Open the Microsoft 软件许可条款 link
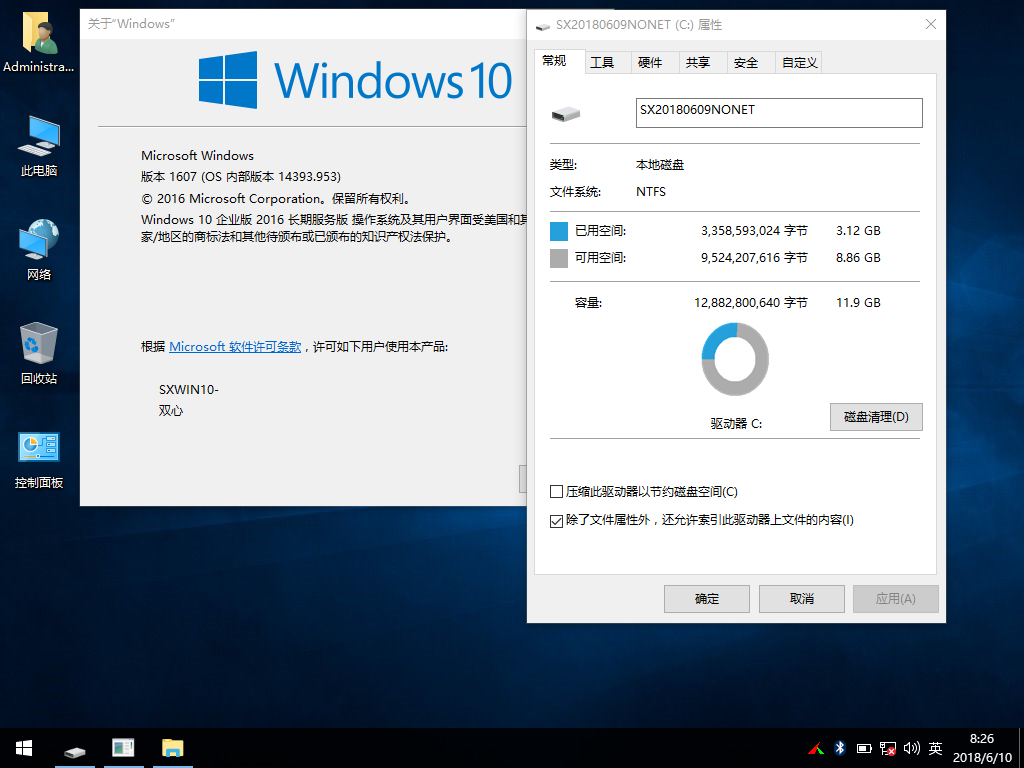The height and width of the screenshot is (768, 1024). coord(235,347)
